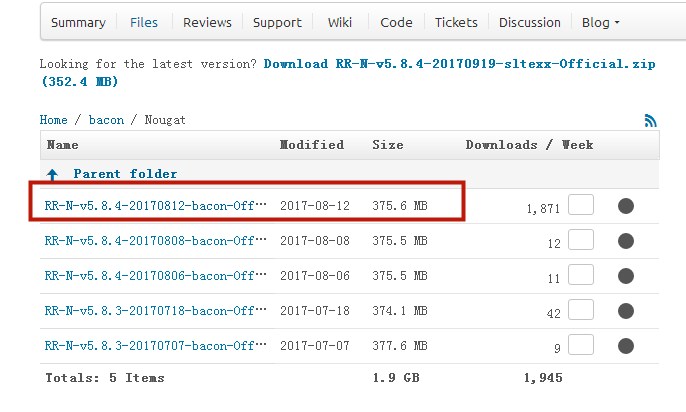Click the 377.6 MB size value
This screenshot has height=412, width=686.
click(400, 346)
